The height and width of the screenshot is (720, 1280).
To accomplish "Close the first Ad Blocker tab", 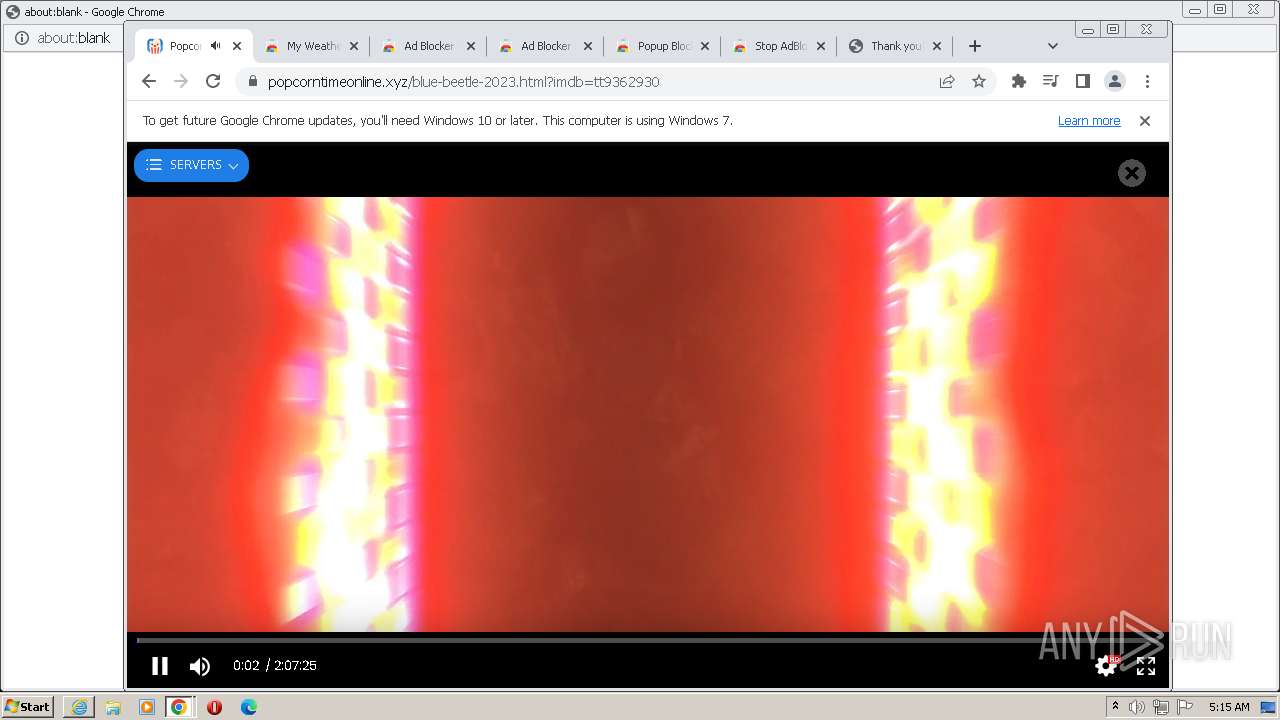I will tap(471, 46).
